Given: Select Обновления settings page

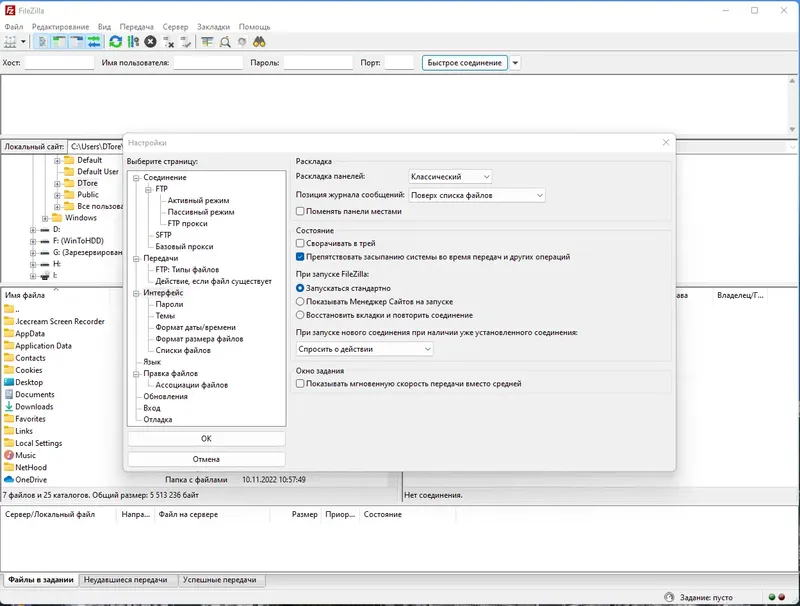Looking at the screenshot, I should coord(165,396).
